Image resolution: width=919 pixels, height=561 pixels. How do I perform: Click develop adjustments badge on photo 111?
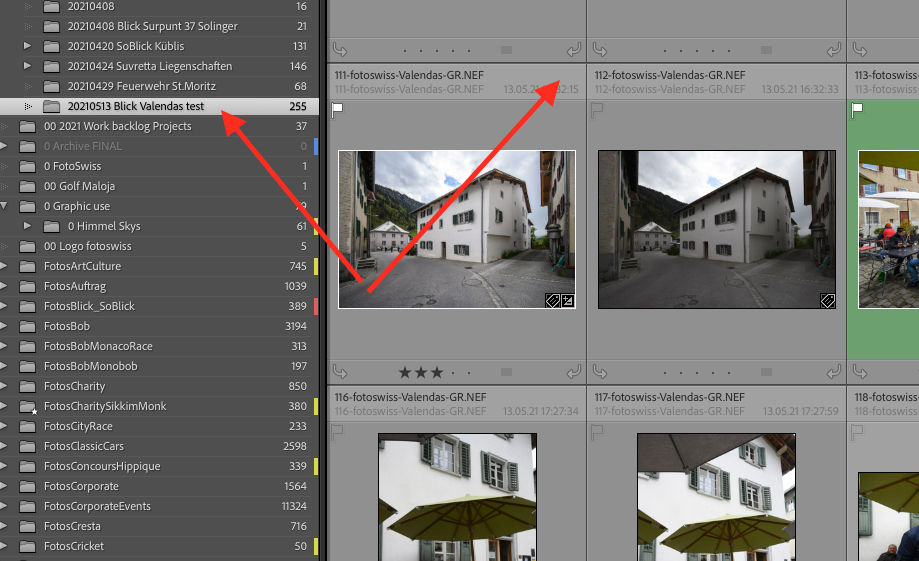(567, 301)
